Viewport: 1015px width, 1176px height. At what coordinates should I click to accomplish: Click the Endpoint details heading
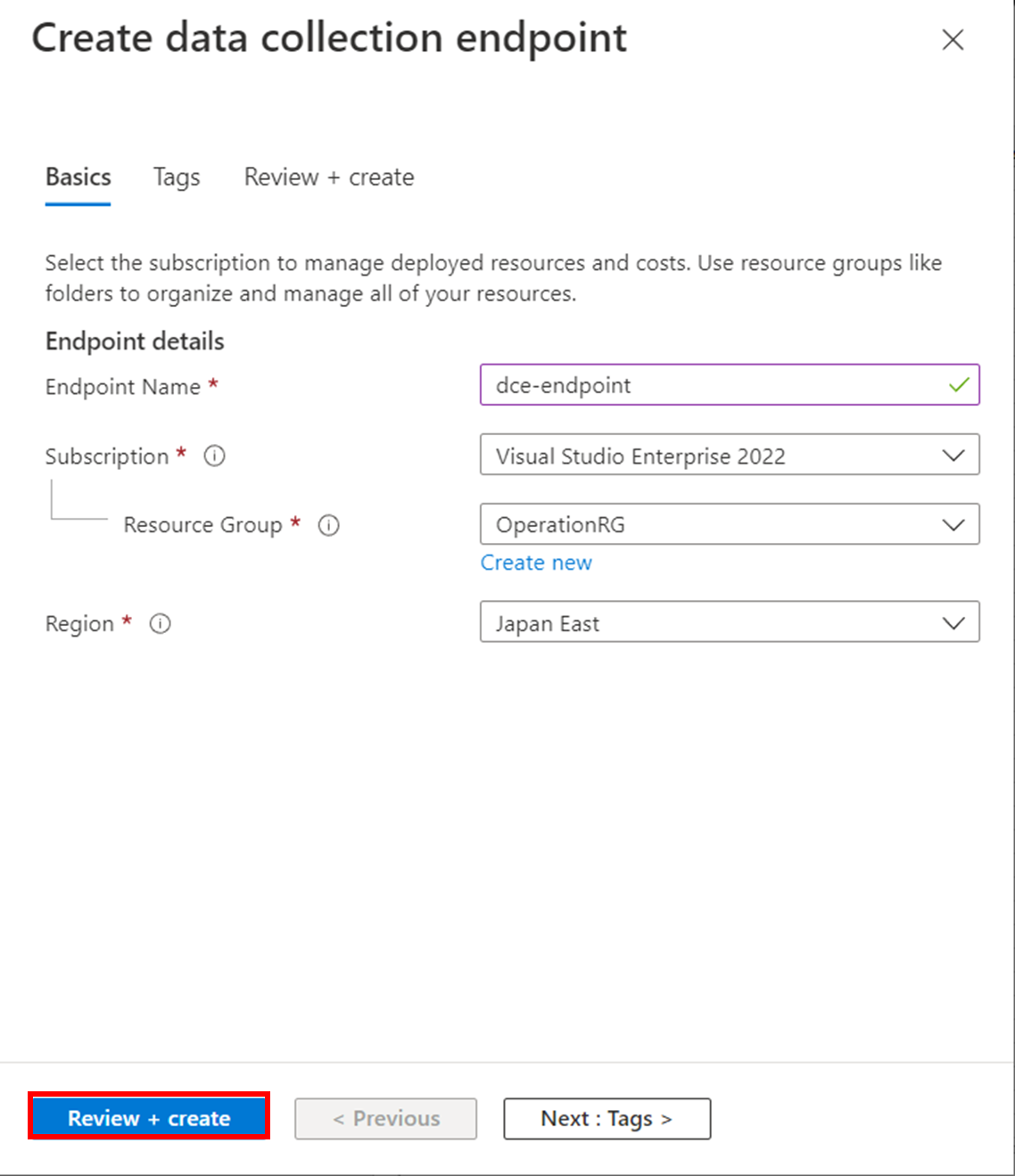coord(135,341)
